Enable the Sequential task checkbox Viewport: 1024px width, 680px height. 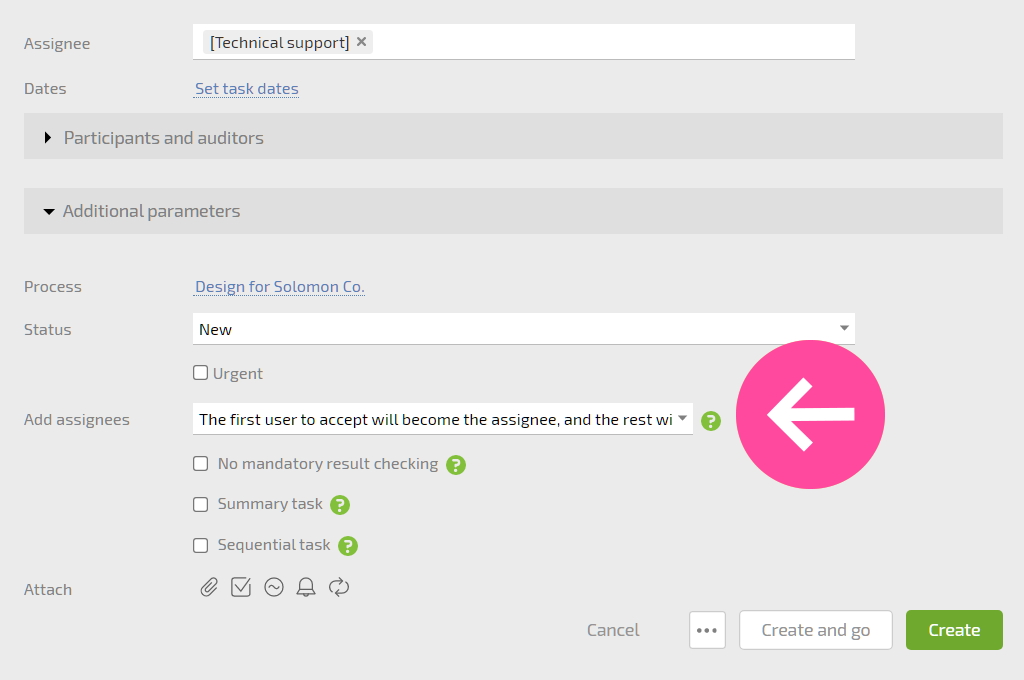click(x=200, y=545)
